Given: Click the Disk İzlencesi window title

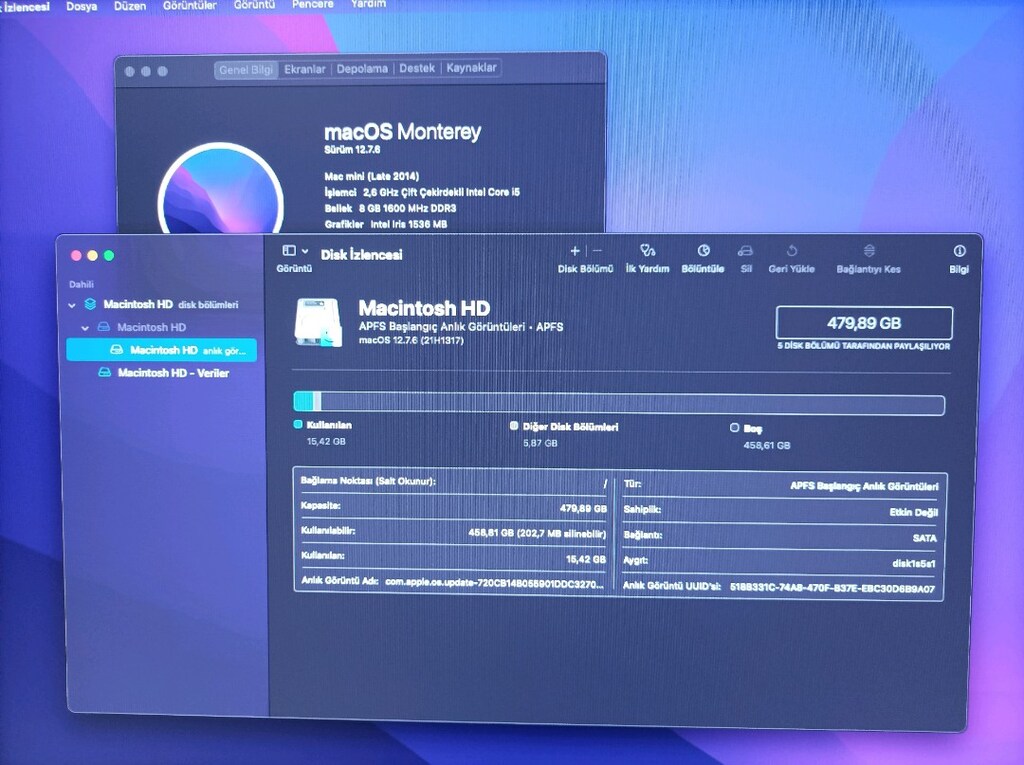Looking at the screenshot, I should (x=362, y=255).
